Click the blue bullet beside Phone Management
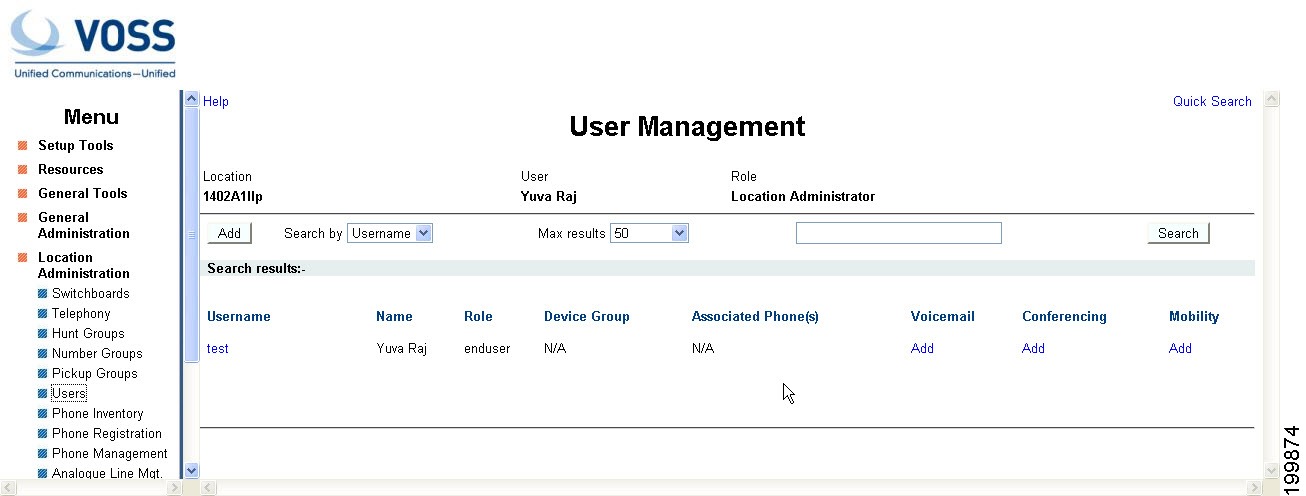The image size is (1306, 496). 42,454
